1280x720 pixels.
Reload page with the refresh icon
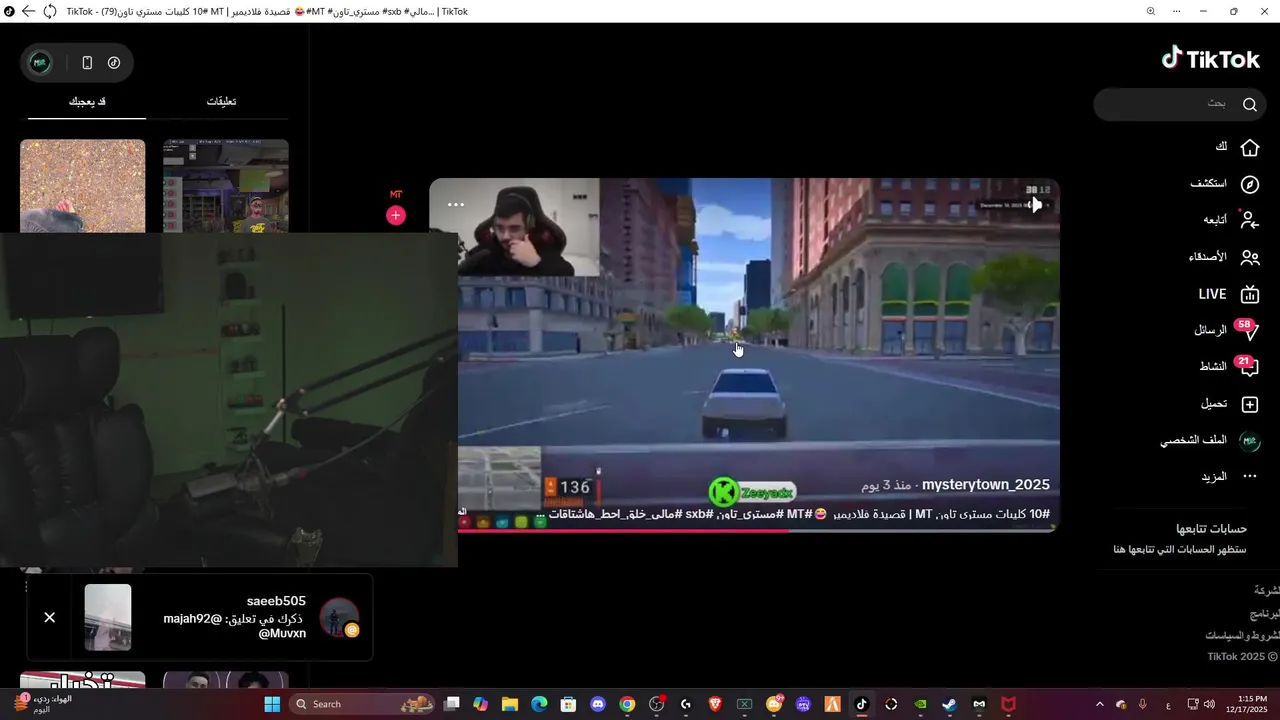(x=49, y=11)
